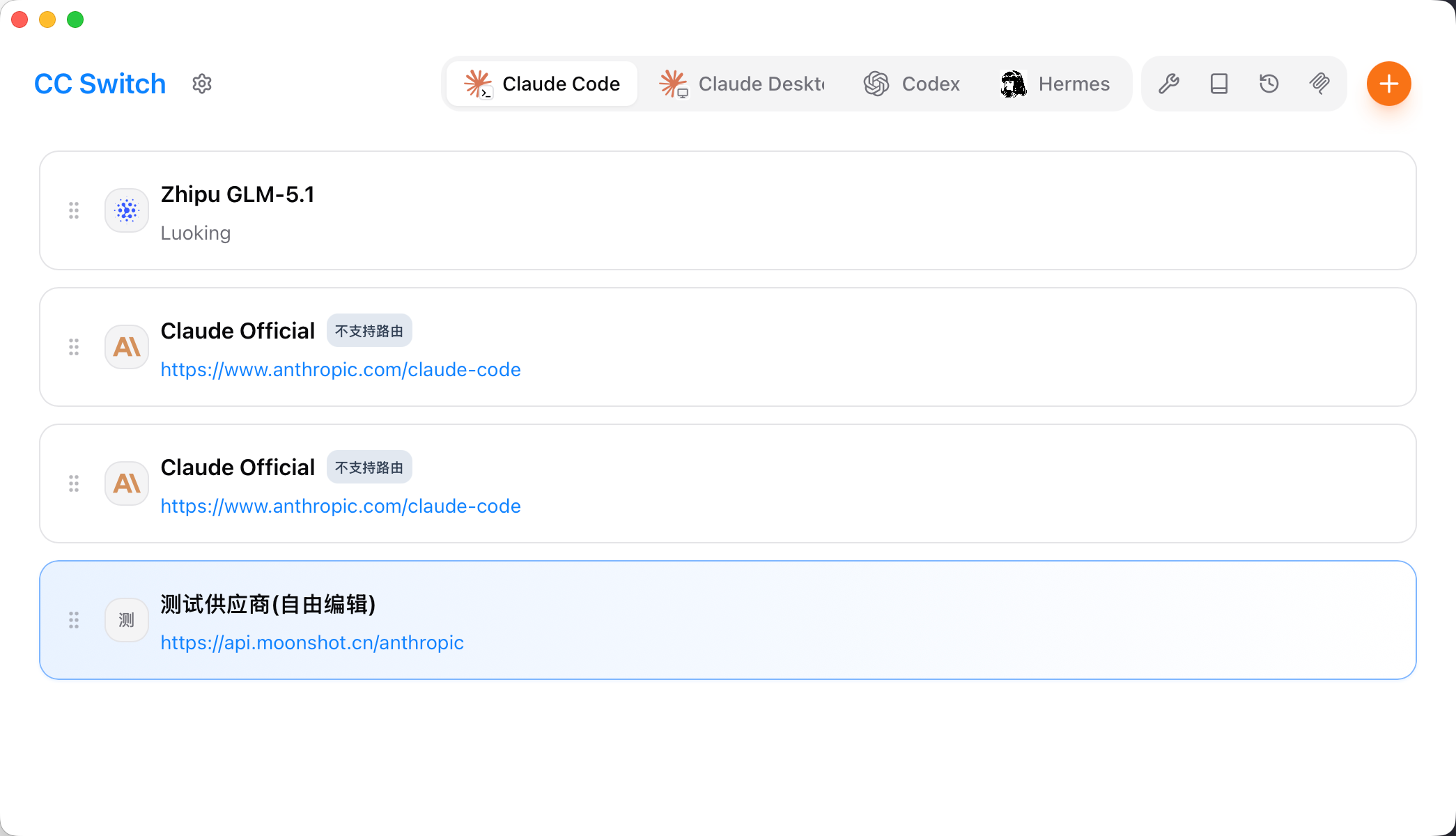Click the CC Switch title link
The image size is (1456, 836).
tap(100, 84)
